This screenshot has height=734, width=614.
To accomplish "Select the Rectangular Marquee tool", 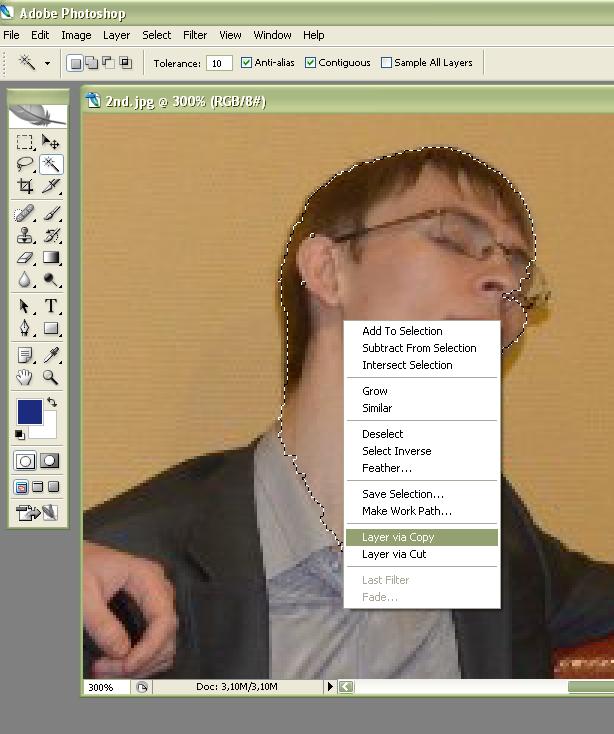I will (25, 141).
